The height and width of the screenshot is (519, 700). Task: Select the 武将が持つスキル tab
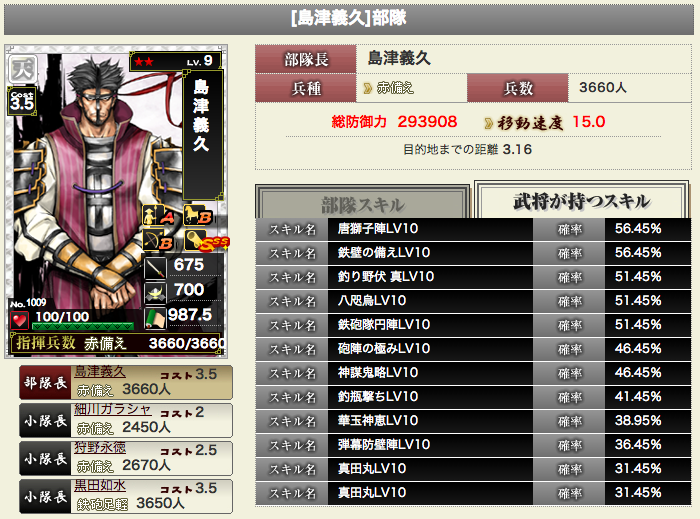click(x=581, y=201)
